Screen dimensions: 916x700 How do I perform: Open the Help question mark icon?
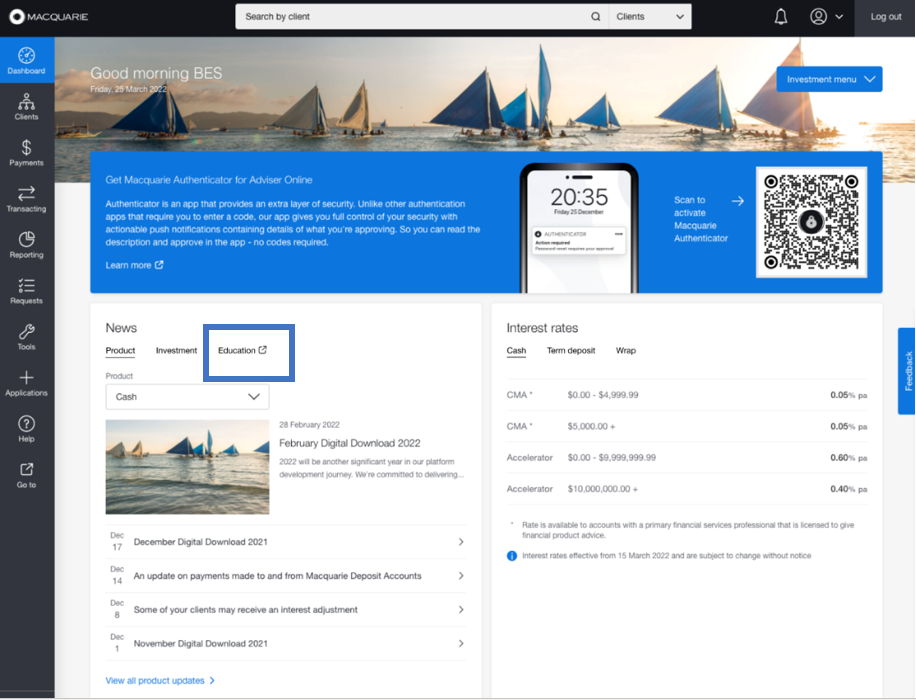(26, 429)
